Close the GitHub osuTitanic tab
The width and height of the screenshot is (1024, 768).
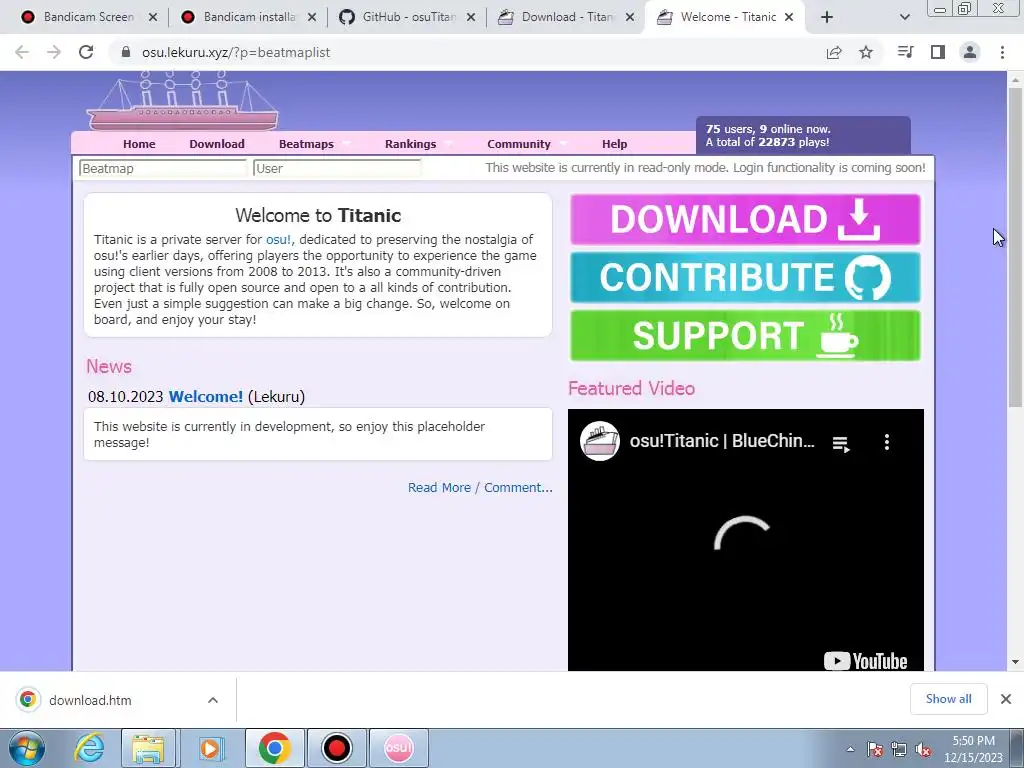[471, 18]
